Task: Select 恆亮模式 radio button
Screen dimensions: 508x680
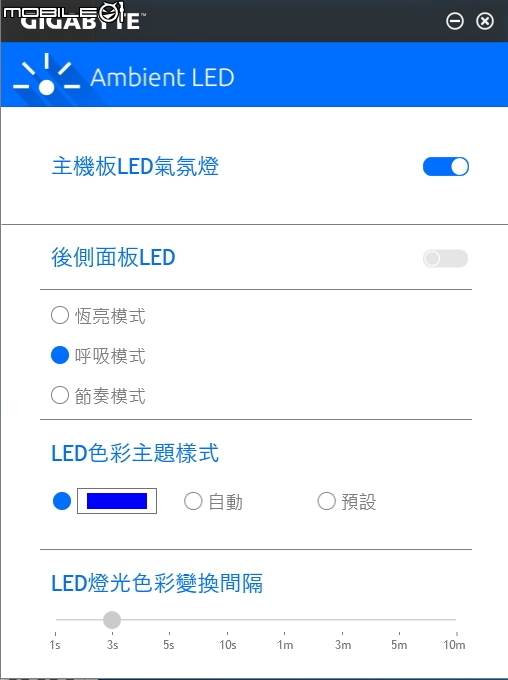Action: click(x=60, y=315)
